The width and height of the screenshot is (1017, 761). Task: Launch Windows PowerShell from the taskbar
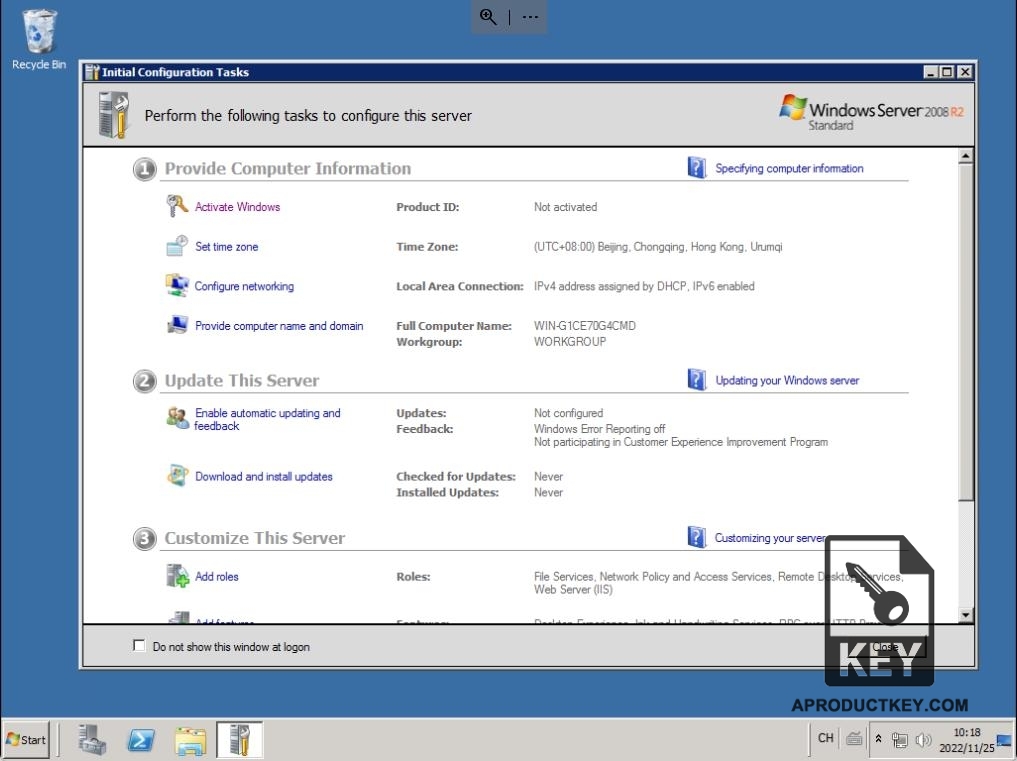click(x=141, y=740)
